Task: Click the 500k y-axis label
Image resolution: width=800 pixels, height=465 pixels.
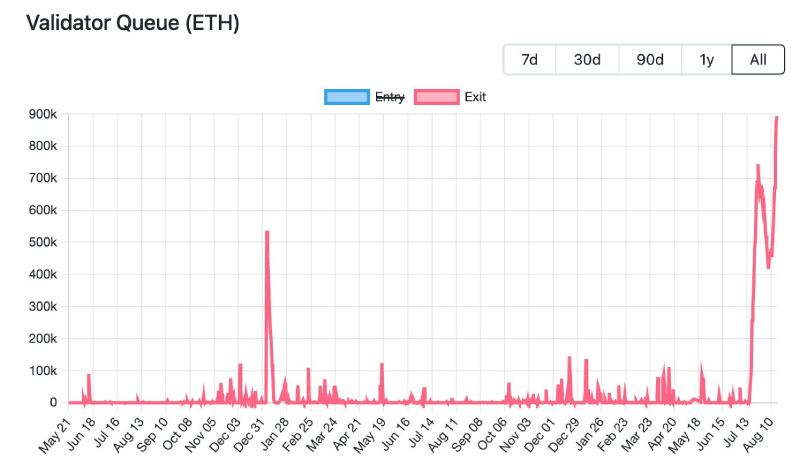Action: pyautogui.click(x=41, y=242)
